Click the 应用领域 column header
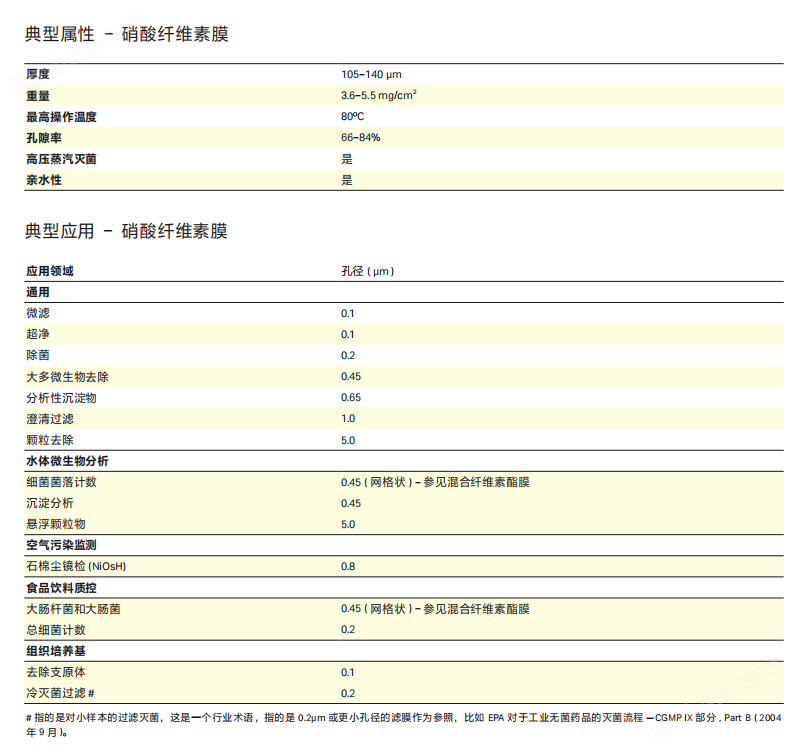 (x=49, y=271)
